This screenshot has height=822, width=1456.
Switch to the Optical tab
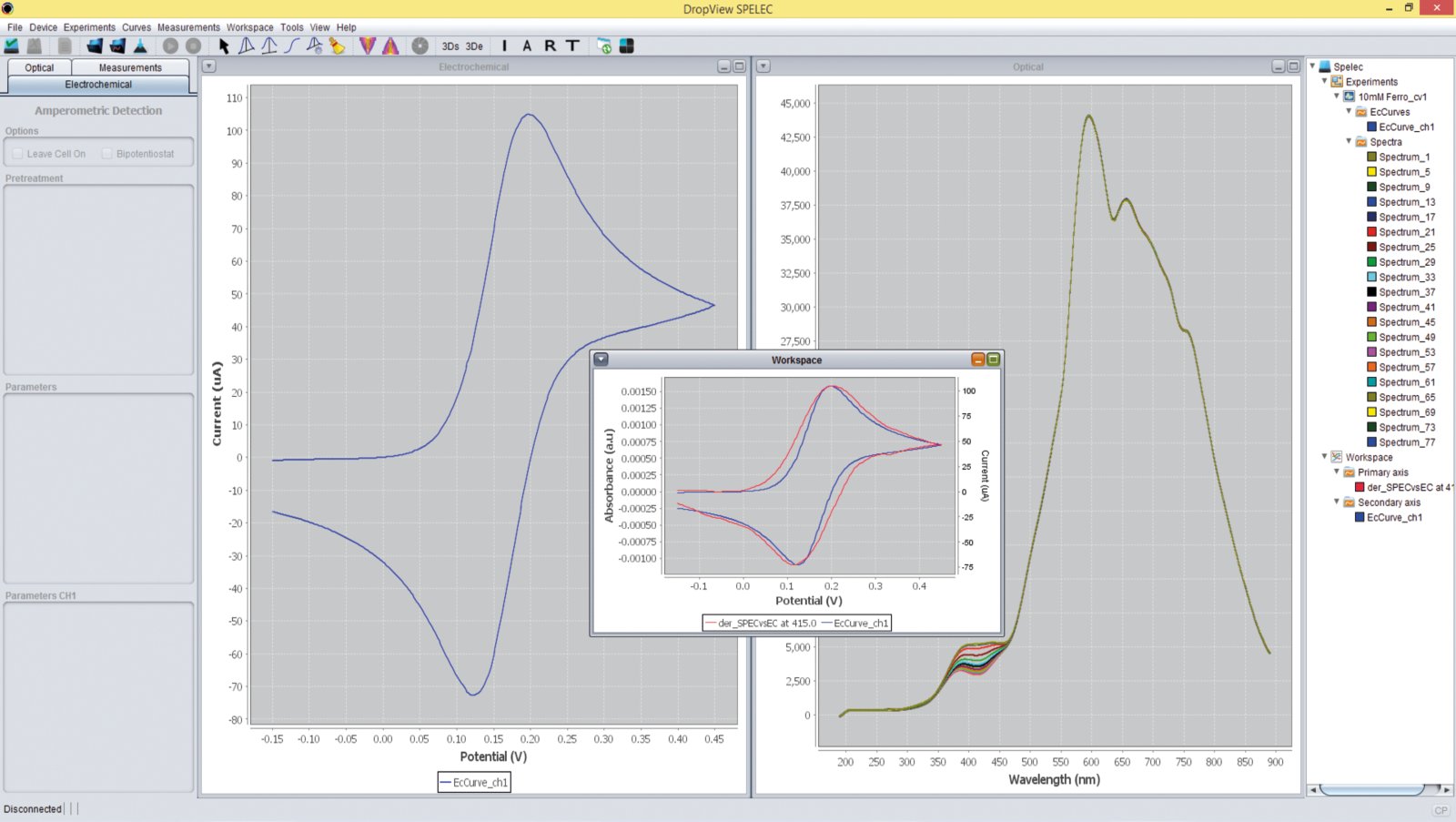click(39, 67)
